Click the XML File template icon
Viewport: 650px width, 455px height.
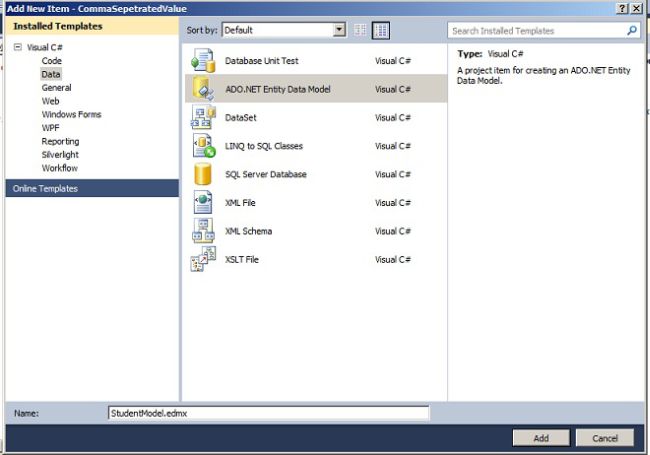pos(203,202)
